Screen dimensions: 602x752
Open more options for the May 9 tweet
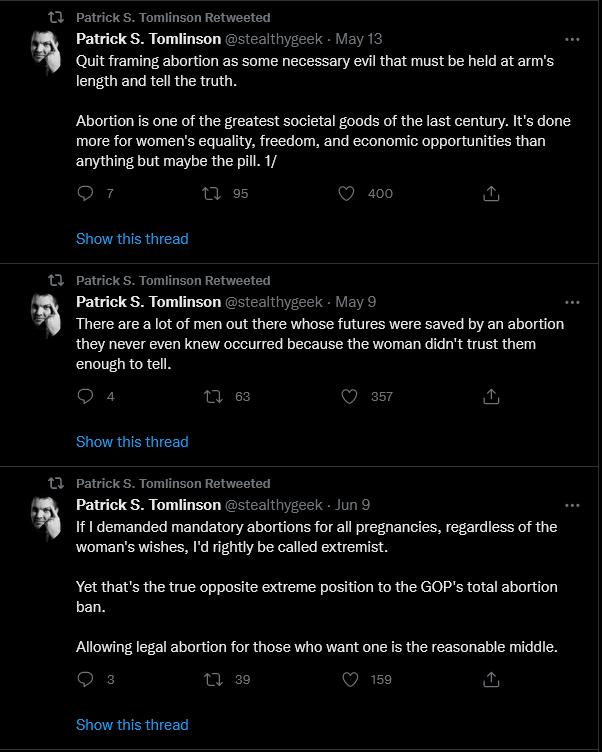click(572, 302)
